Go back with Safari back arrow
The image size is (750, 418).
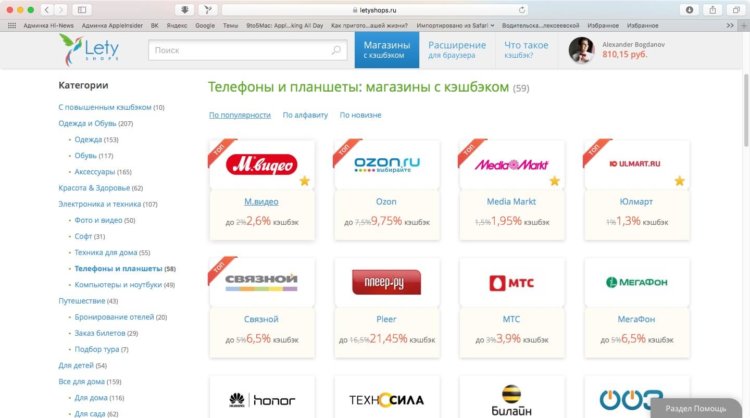coord(47,10)
